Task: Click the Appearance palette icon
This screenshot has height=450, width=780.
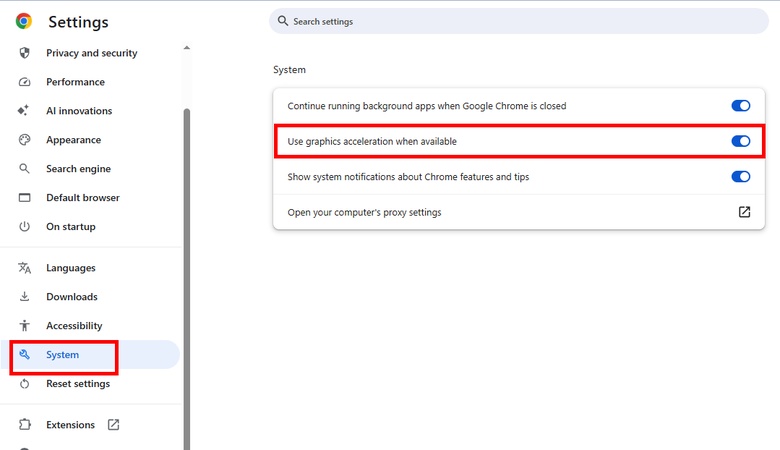Action: click(24, 140)
